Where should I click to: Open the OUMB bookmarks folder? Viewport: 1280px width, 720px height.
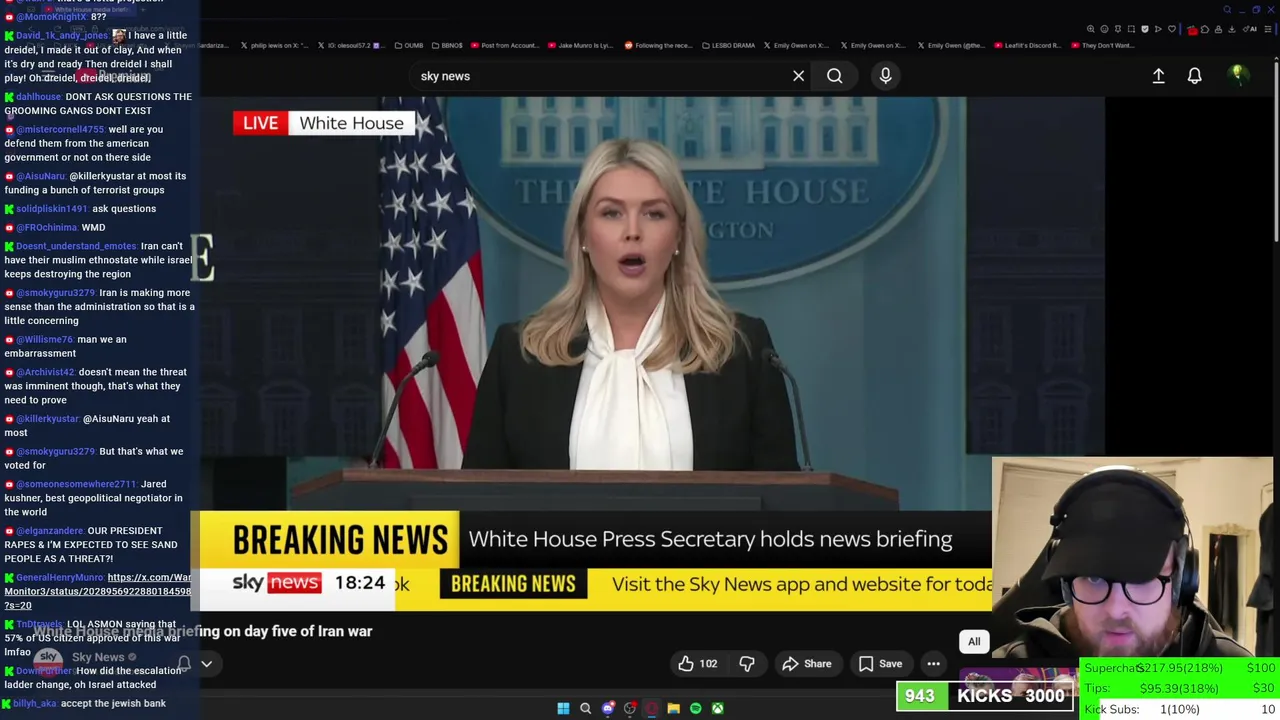(x=408, y=45)
